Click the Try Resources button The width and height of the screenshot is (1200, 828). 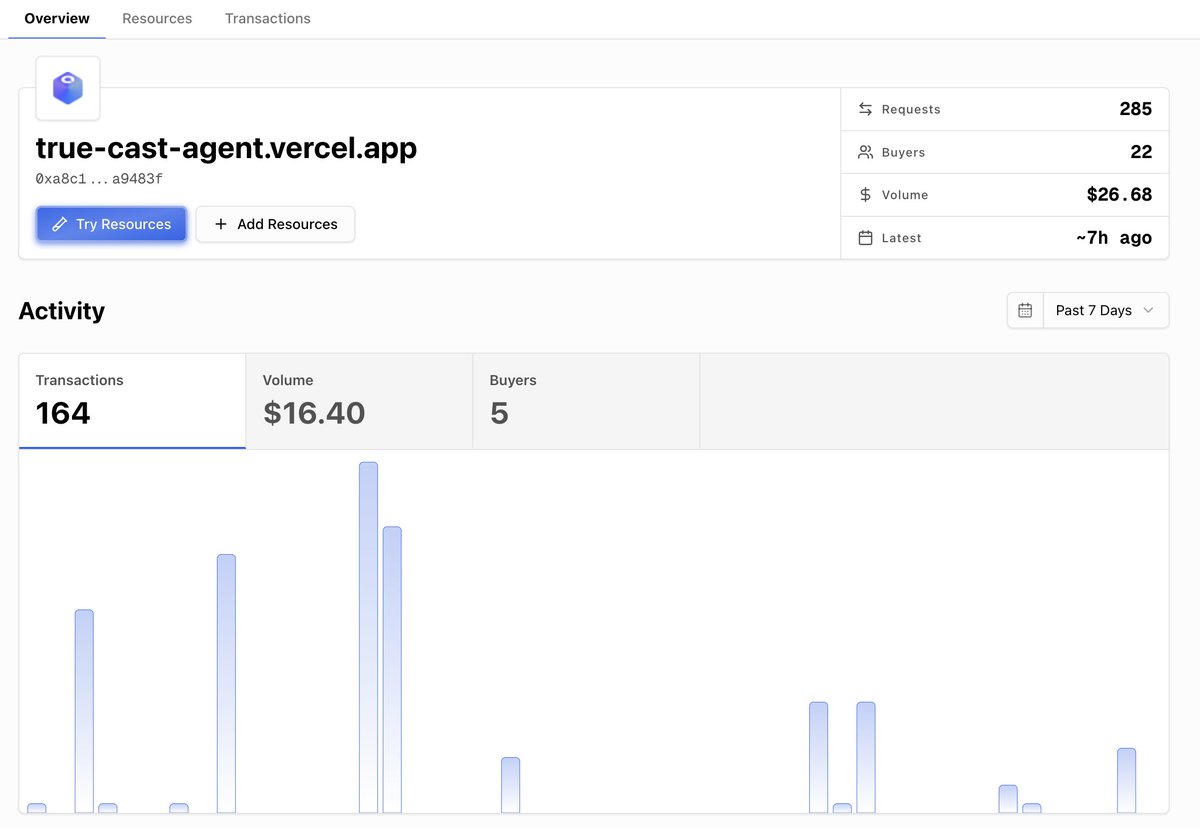click(x=111, y=224)
